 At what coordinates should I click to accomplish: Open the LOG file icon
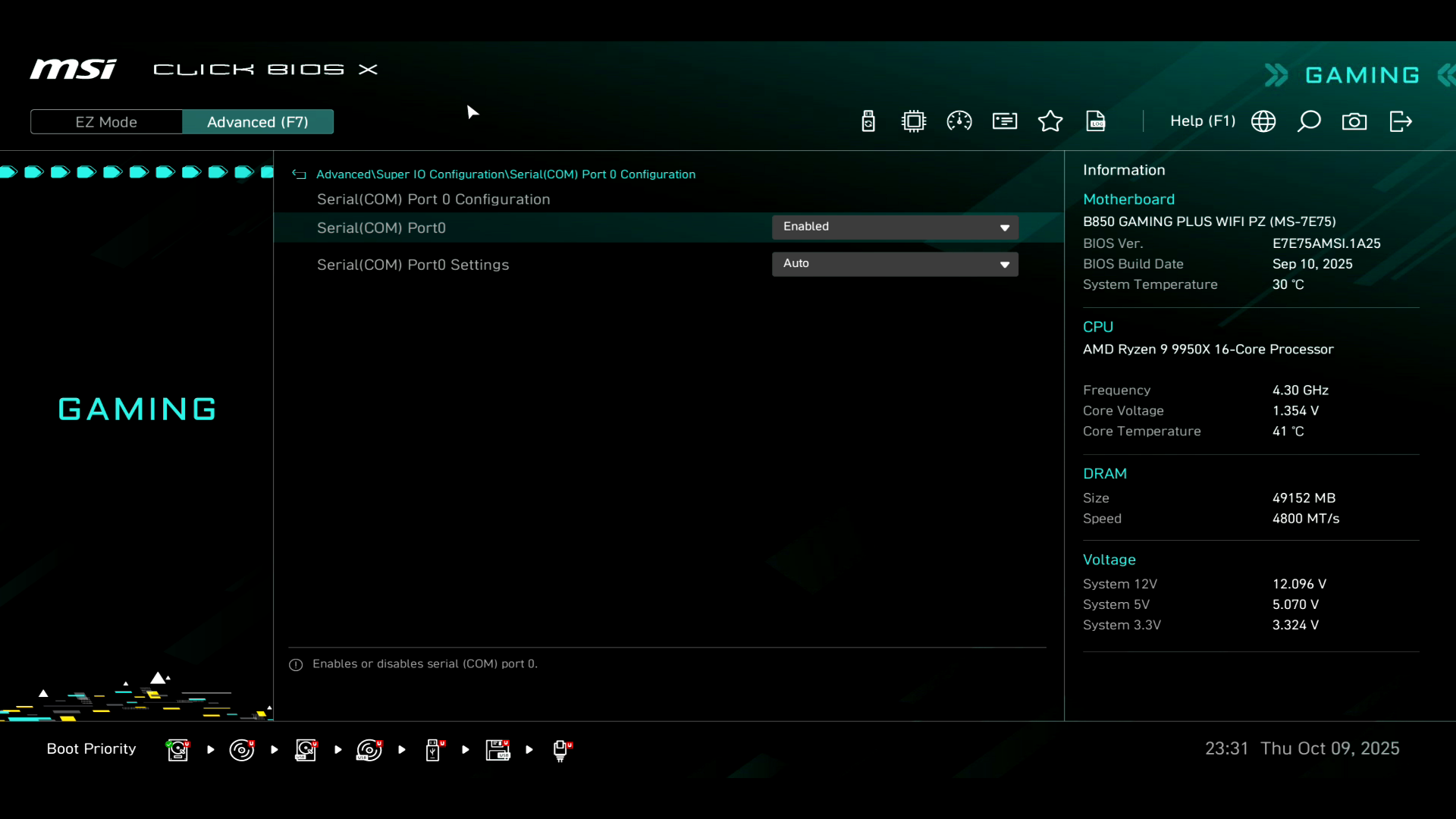(1096, 121)
